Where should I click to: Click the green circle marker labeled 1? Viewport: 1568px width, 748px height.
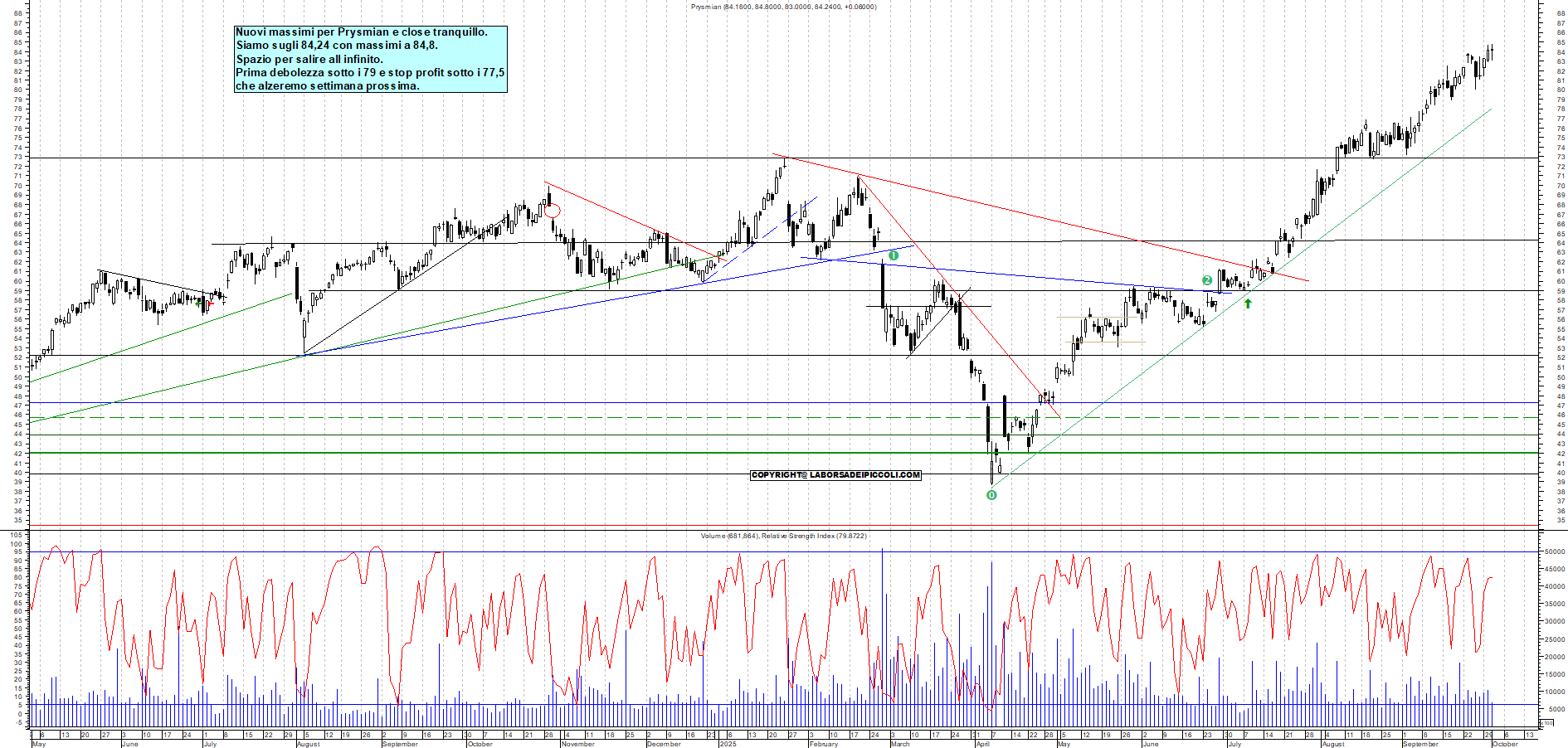pos(894,255)
